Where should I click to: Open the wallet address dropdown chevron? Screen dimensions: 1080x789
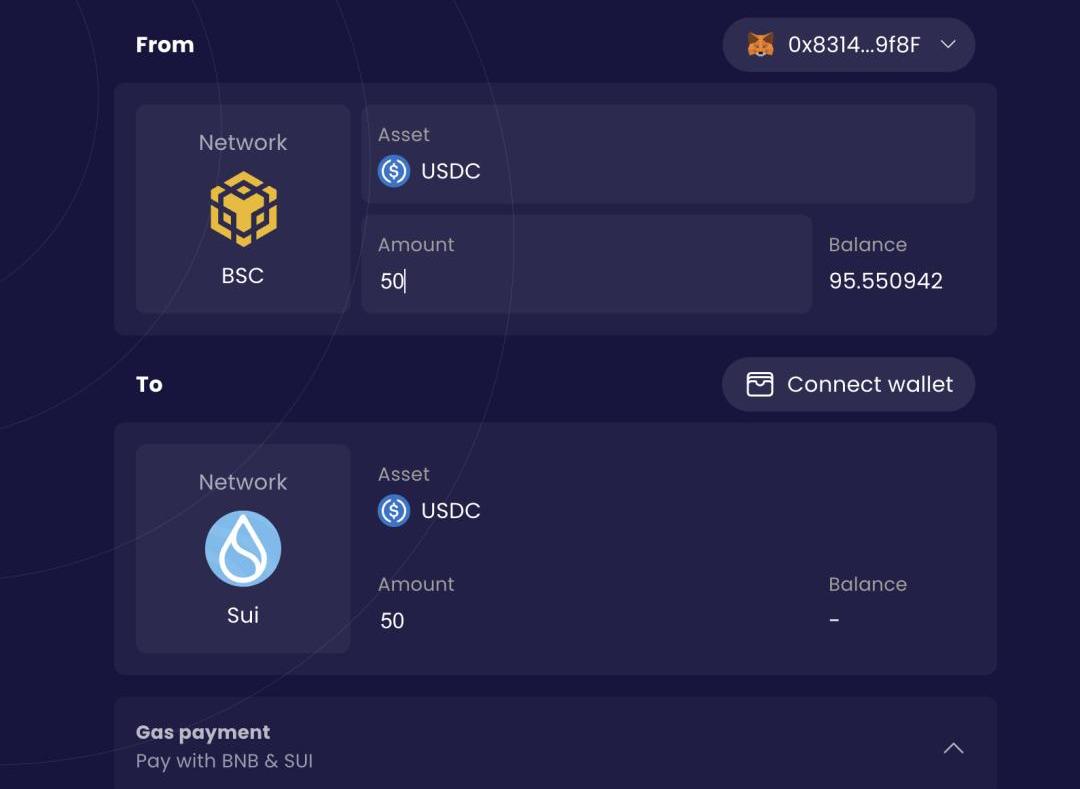[x=948, y=45]
